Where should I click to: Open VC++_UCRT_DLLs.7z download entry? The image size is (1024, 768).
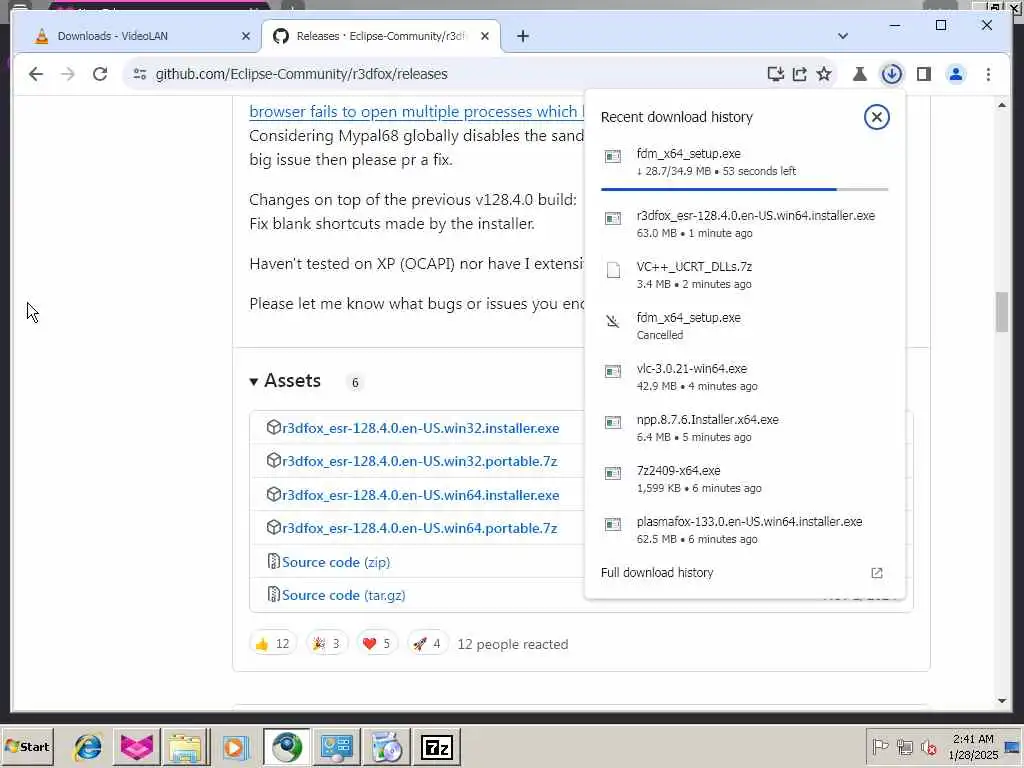point(744,274)
